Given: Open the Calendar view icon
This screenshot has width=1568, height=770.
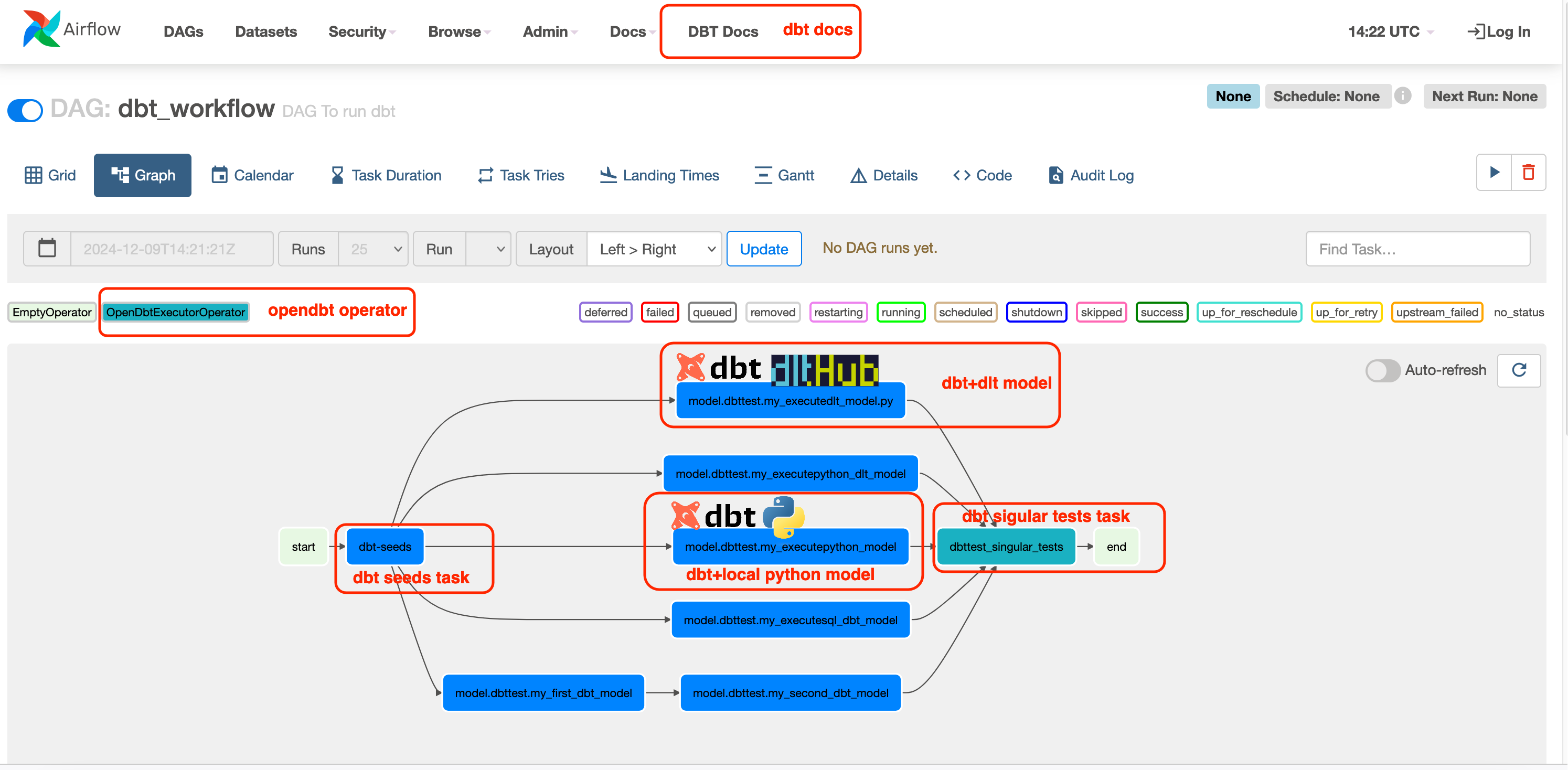Looking at the screenshot, I should coord(216,175).
